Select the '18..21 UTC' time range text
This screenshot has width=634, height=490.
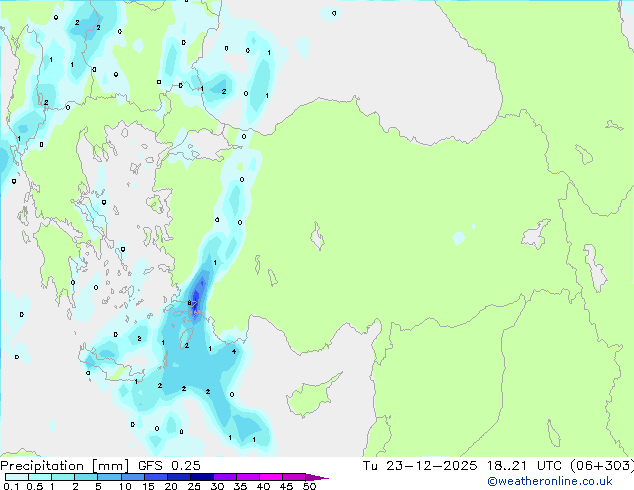(524, 466)
